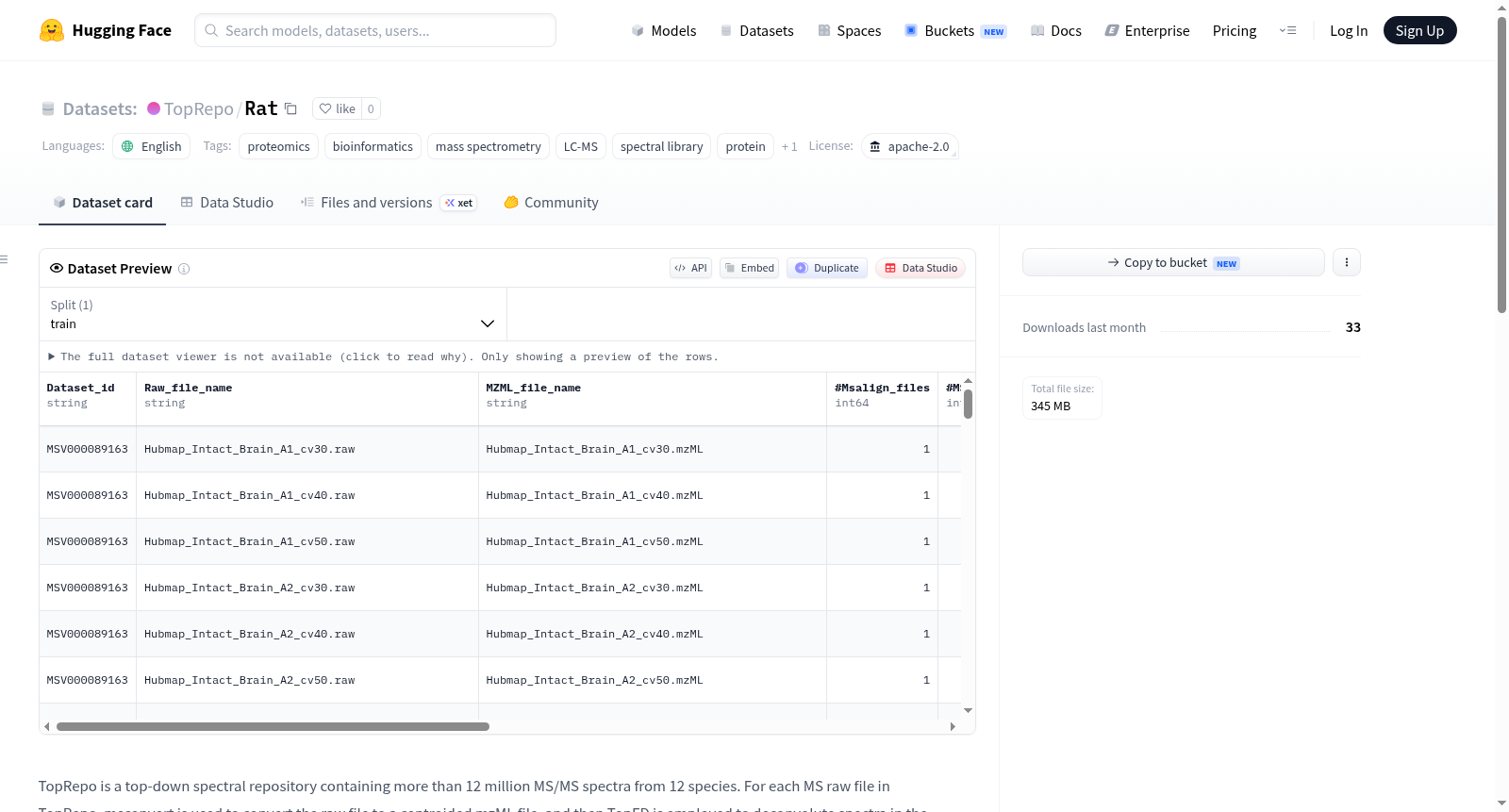
Task: Click the Duplicate button
Action: 827,268
